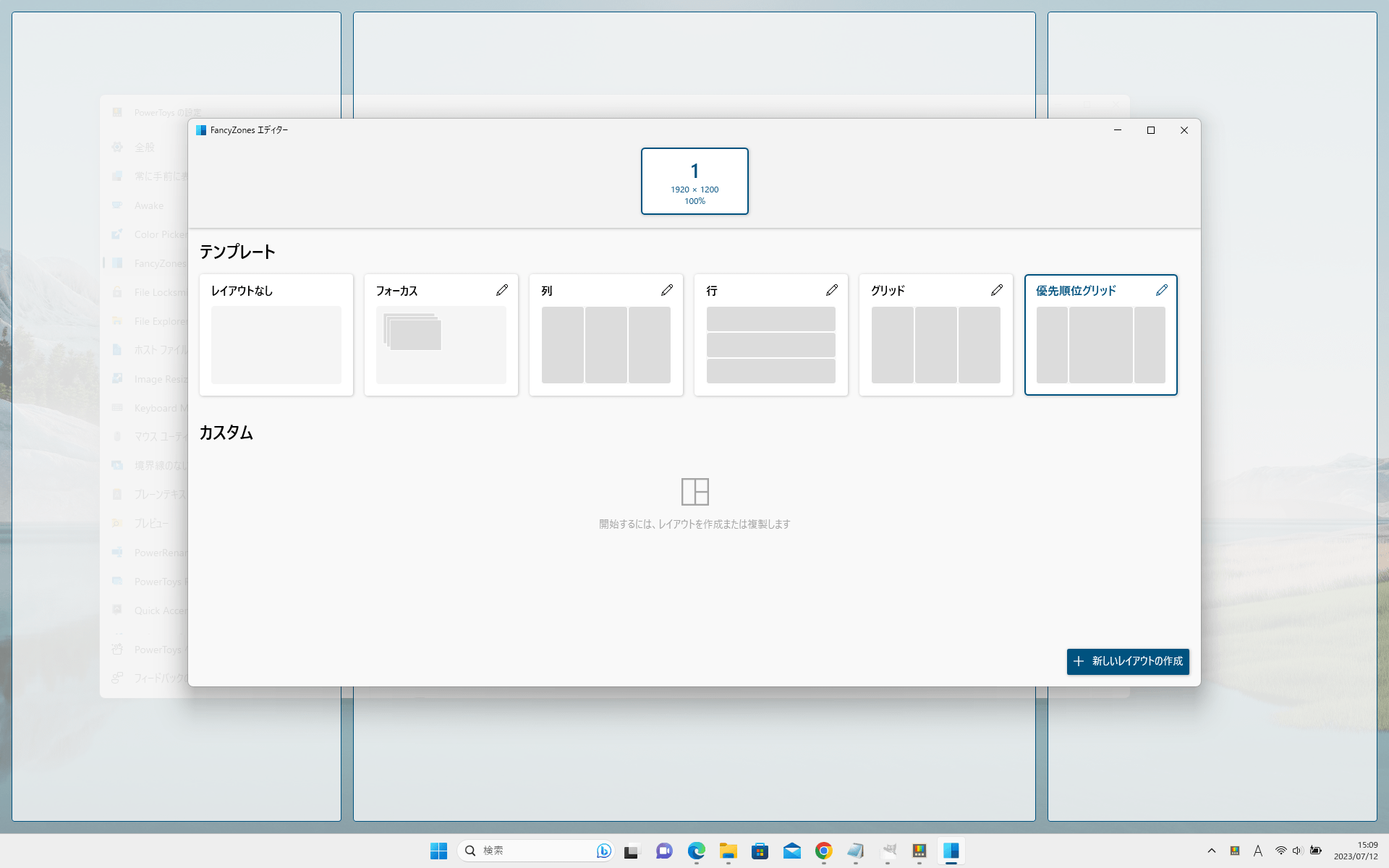Viewport: 1389px width, 868px height.
Task: Select monitor 1 (1920 × 1200)
Action: 694,182
